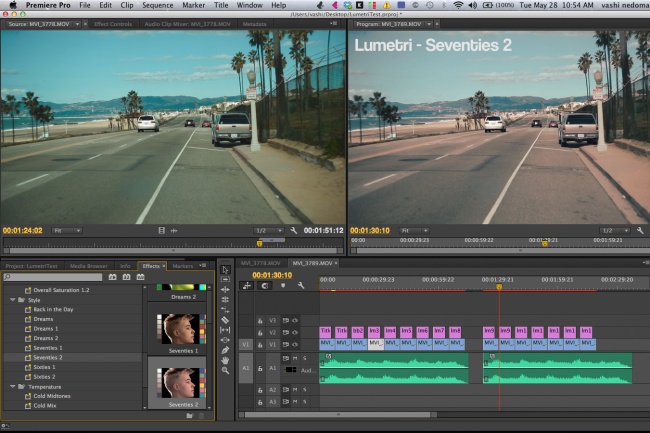Open the Sequence menu

coord(158,5)
